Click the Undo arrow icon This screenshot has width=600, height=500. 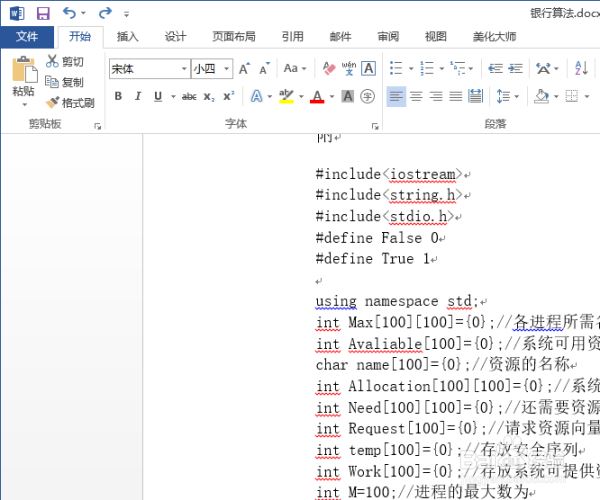68,13
